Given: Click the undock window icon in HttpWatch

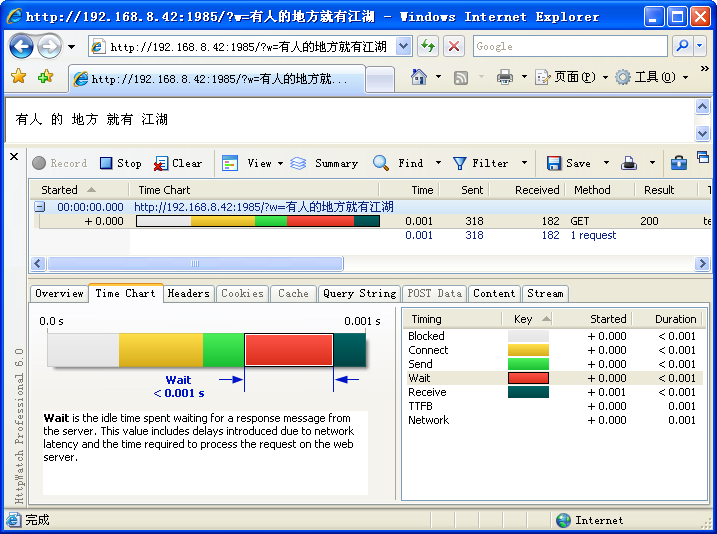Looking at the screenshot, I should [703, 157].
